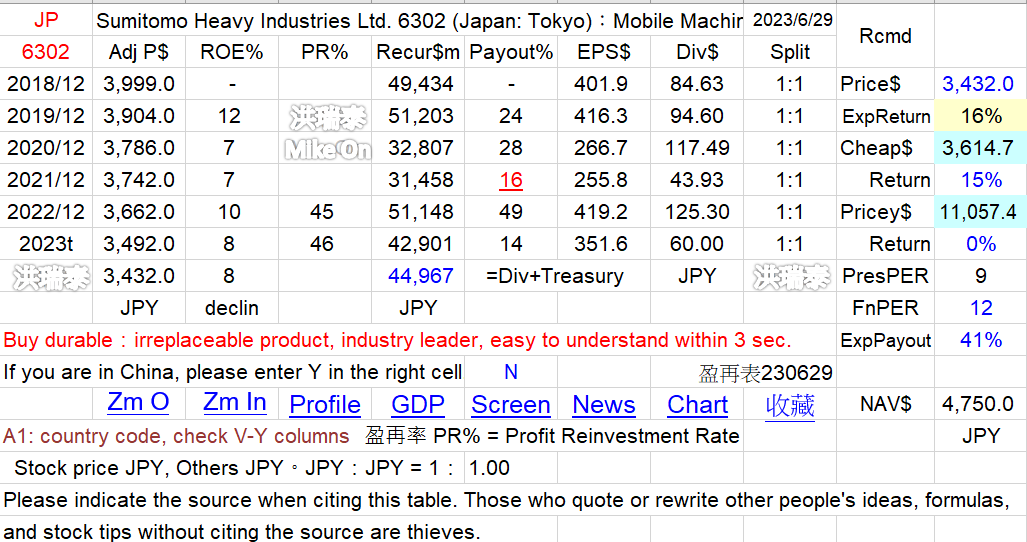
Task: Select the declin cell under ROE
Action: tap(232, 308)
